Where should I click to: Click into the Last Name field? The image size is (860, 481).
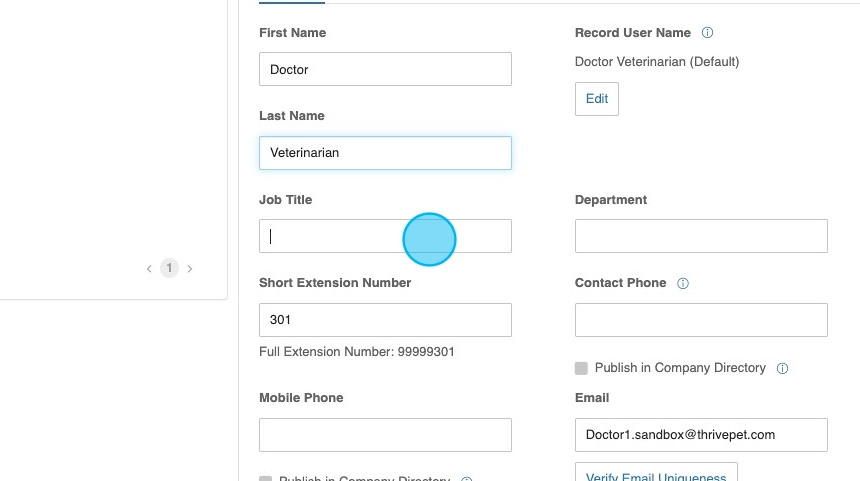tap(385, 153)
